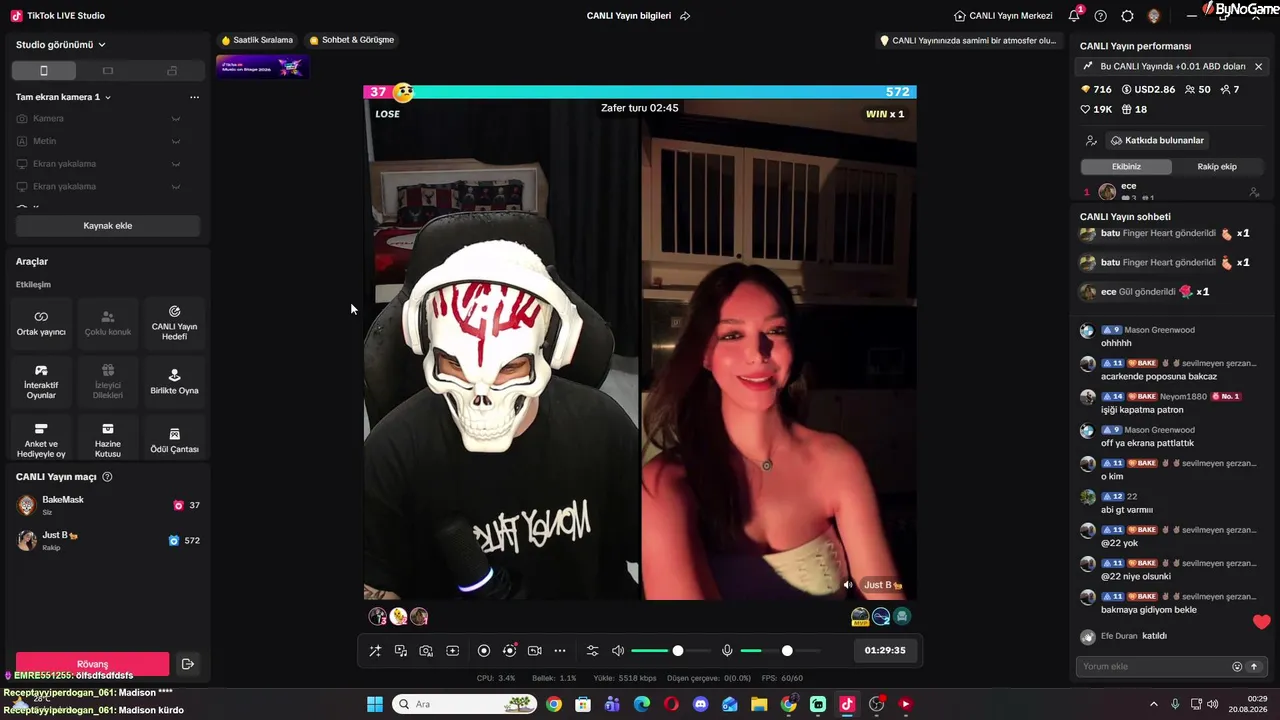Image resolution: width=1280 pixels, height=720 pixels.
Task: Open scene options three dots menu
Action: (x=194, y=97)
